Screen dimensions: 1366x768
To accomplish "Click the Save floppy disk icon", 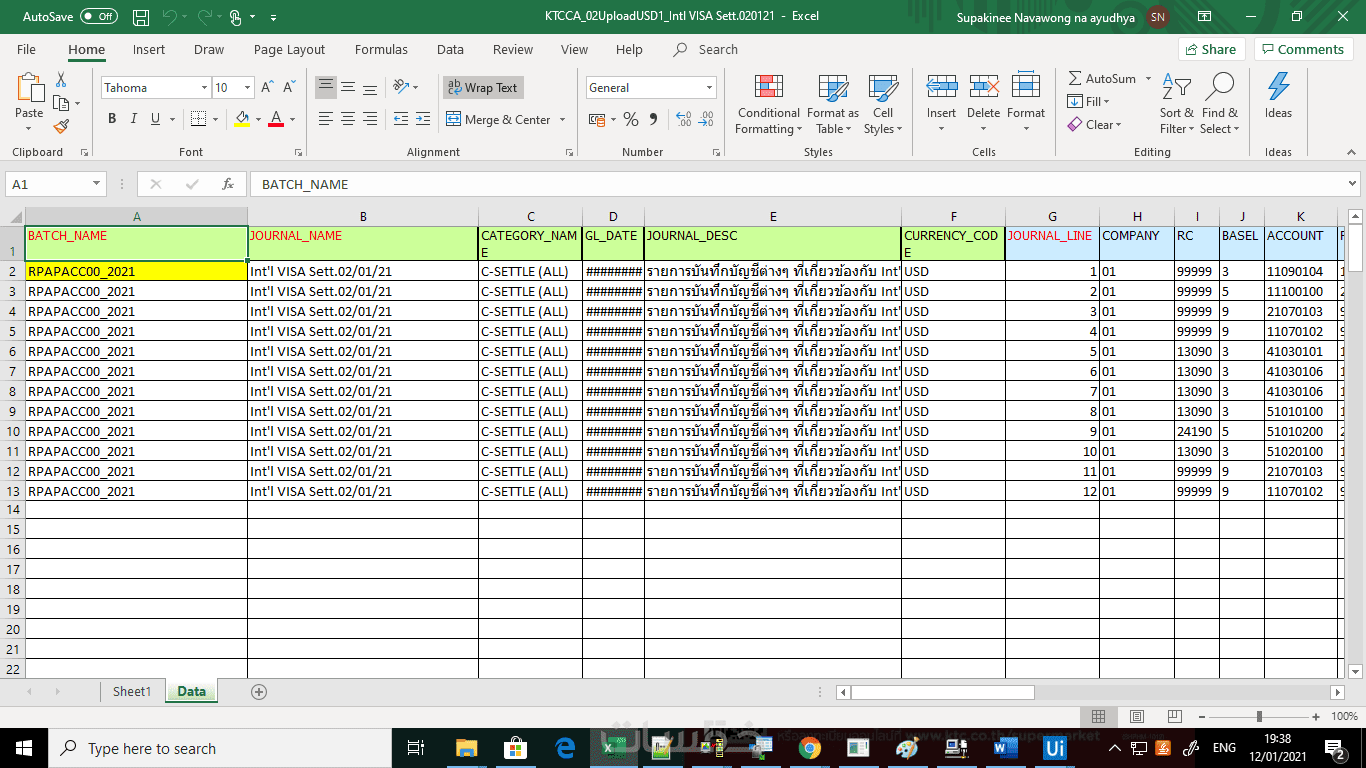I will [141, 17].
